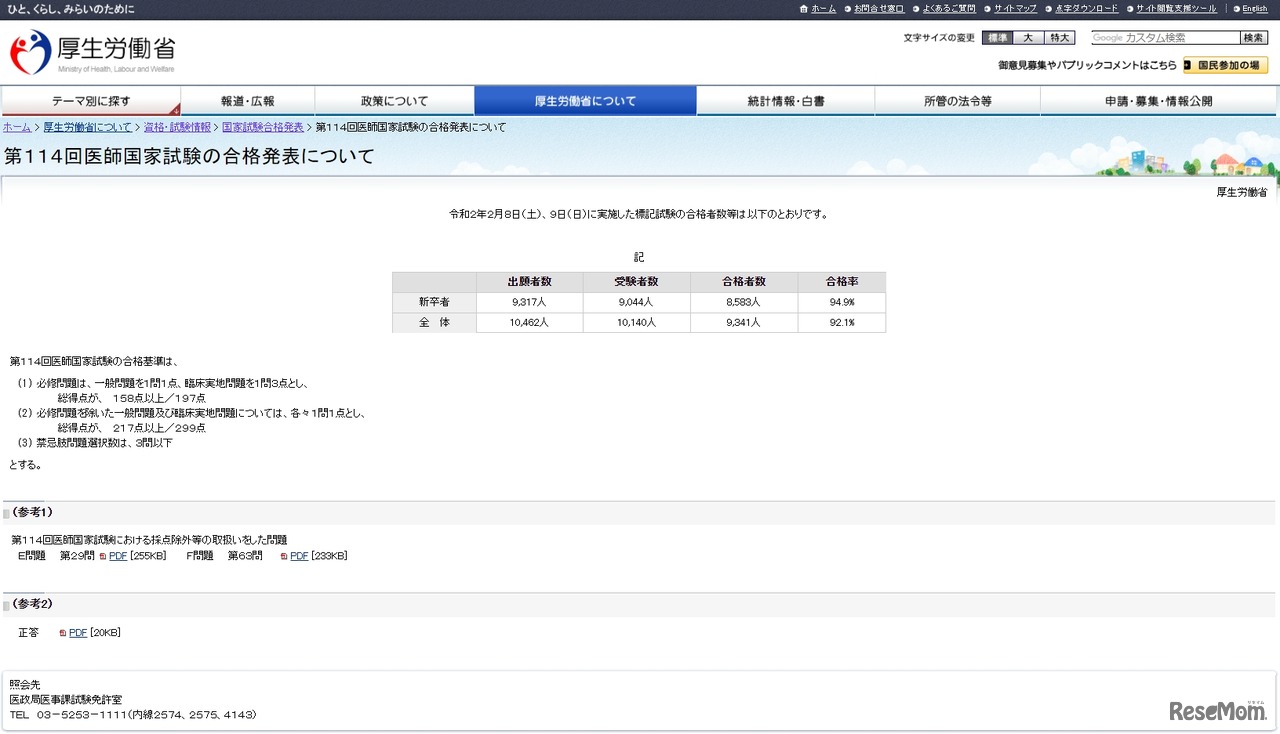This screenshot has width=1280, height=734.
Task: Click the arrow icon beside English
Action: point(1237,8)
